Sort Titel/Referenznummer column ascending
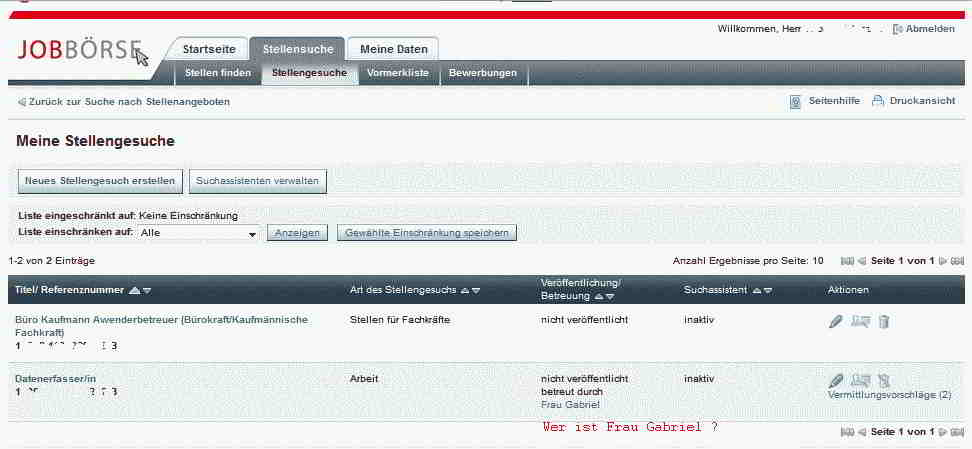Viewport: 972px width, 449px height. coord(134,290)
